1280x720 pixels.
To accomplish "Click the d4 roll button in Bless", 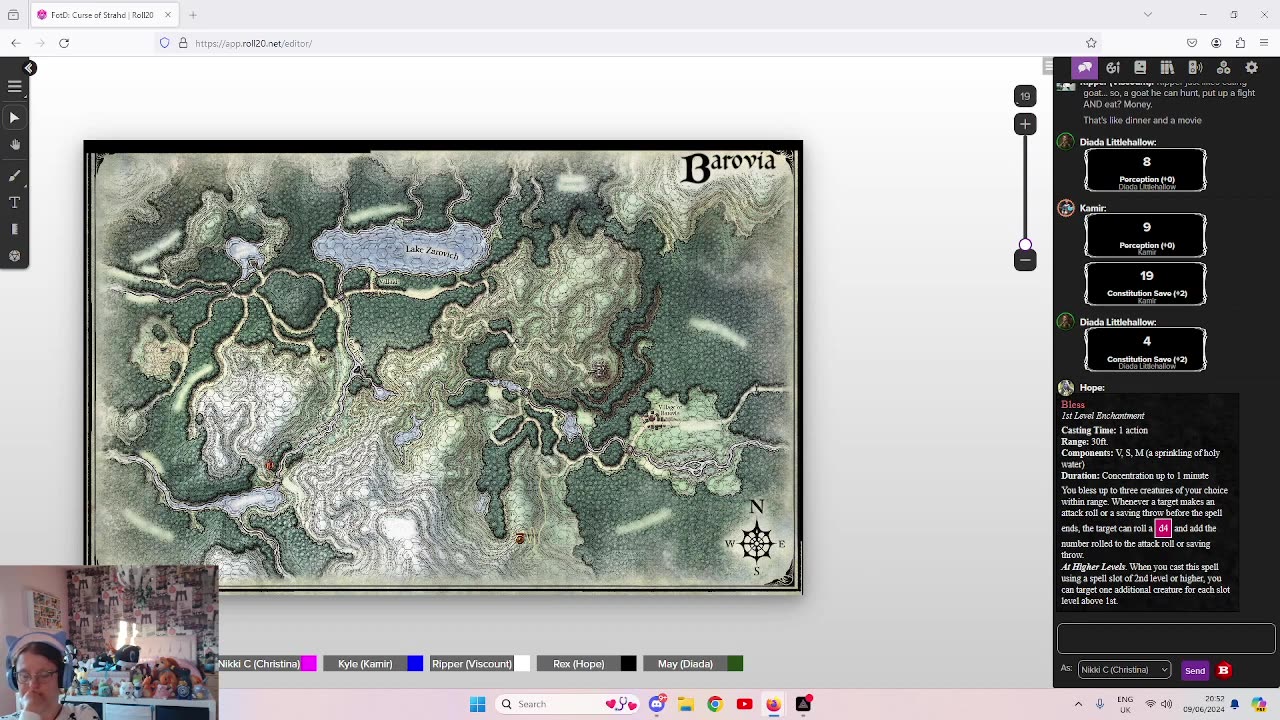I will coord(1163,528).
